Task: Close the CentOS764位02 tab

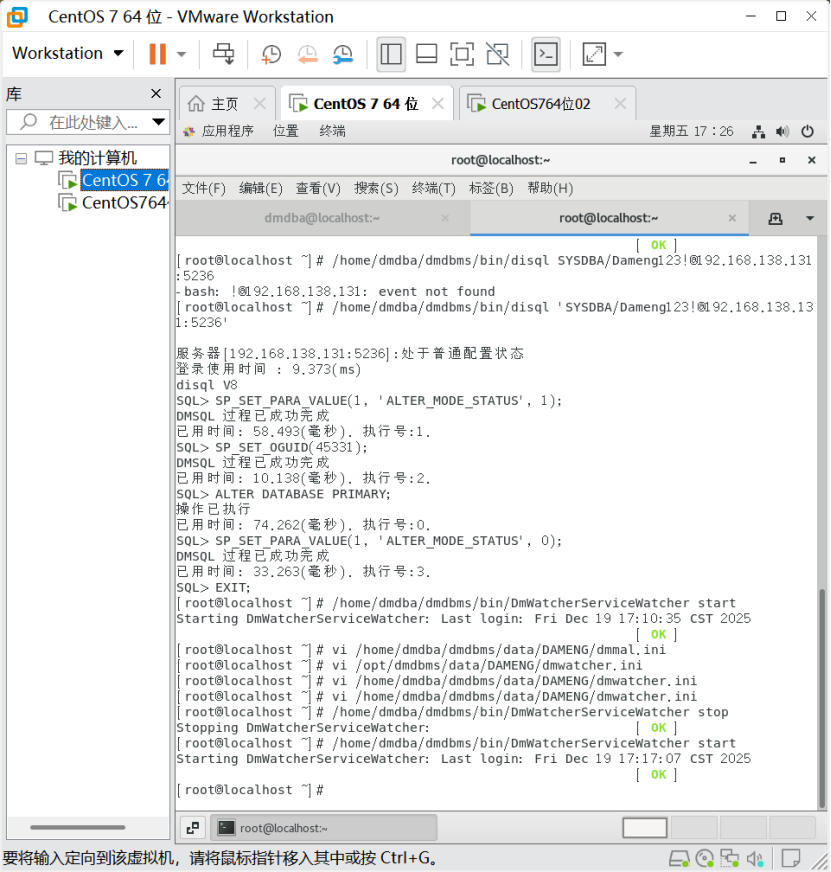Action: (620, 103)
